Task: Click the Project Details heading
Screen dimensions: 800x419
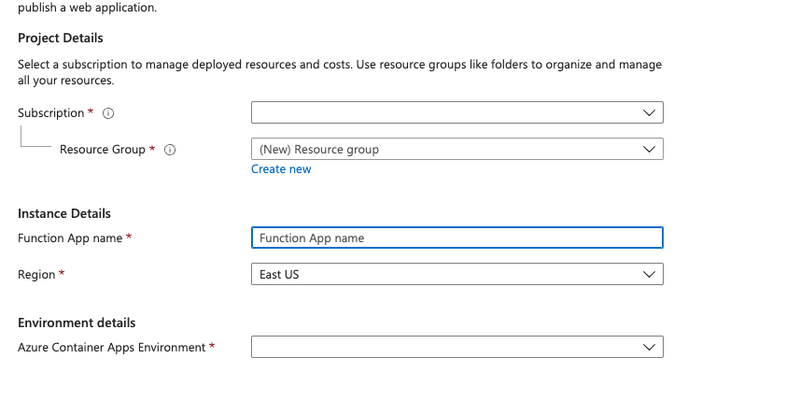Action: [x=60, y=38]
